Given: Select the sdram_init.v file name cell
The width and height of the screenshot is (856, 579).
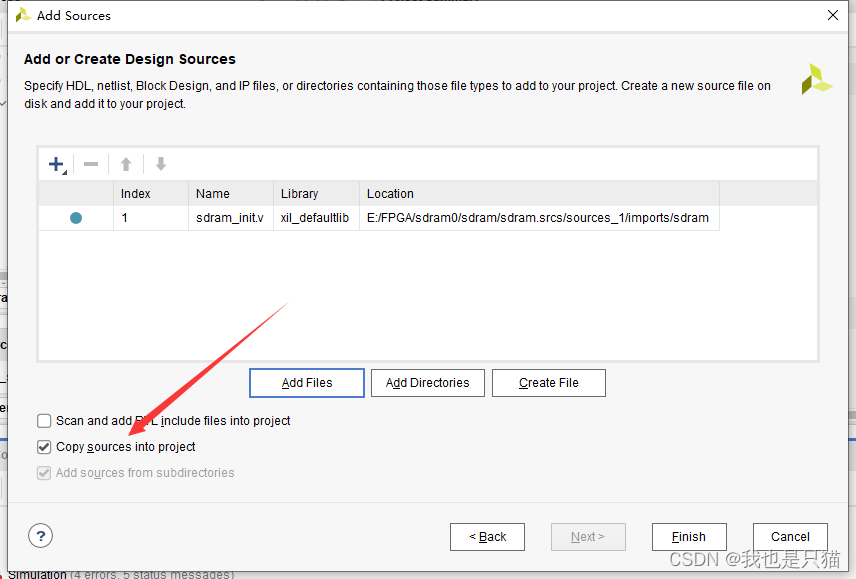Looking at the screenshot, I should pyautogui.click(x=231, y=218).
